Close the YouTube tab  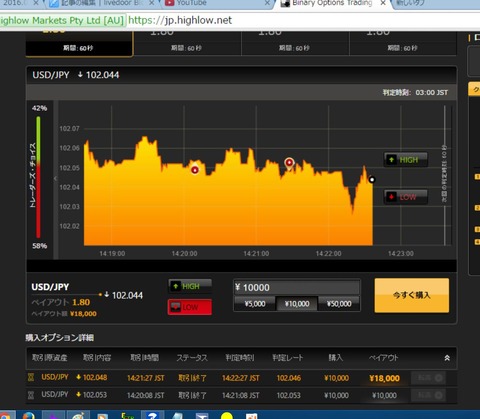click(267, 3)
